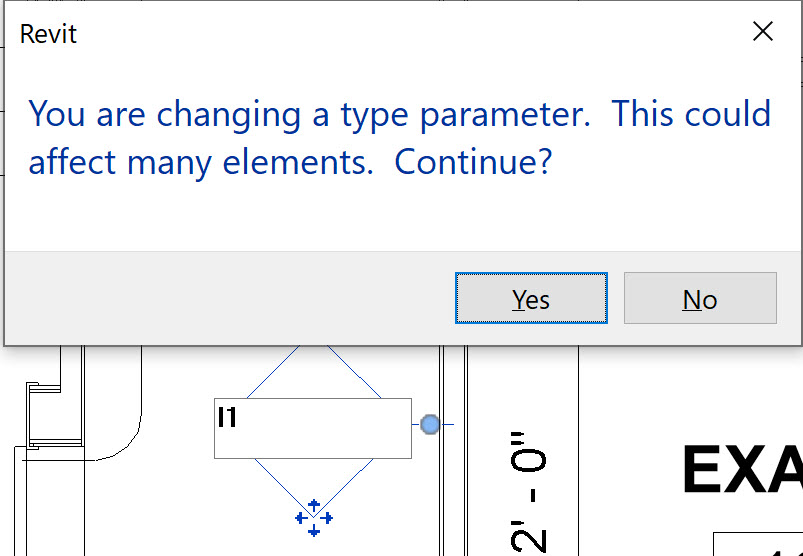Viewport: 803px width, 556px height.
Task: Select the blue circular grip beside the tag
Action: tap(430, 424)
